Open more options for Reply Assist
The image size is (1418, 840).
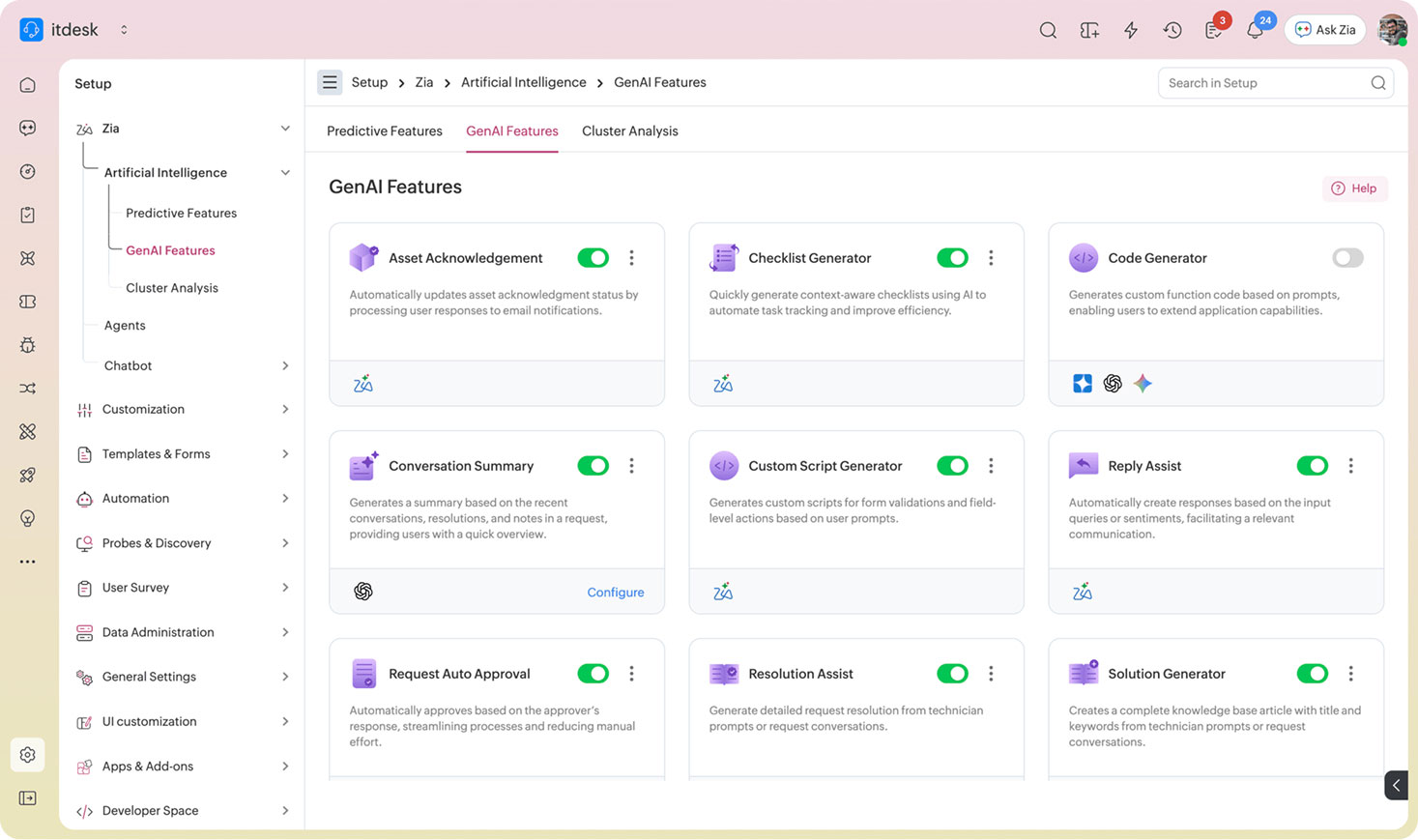point(1351,466)
